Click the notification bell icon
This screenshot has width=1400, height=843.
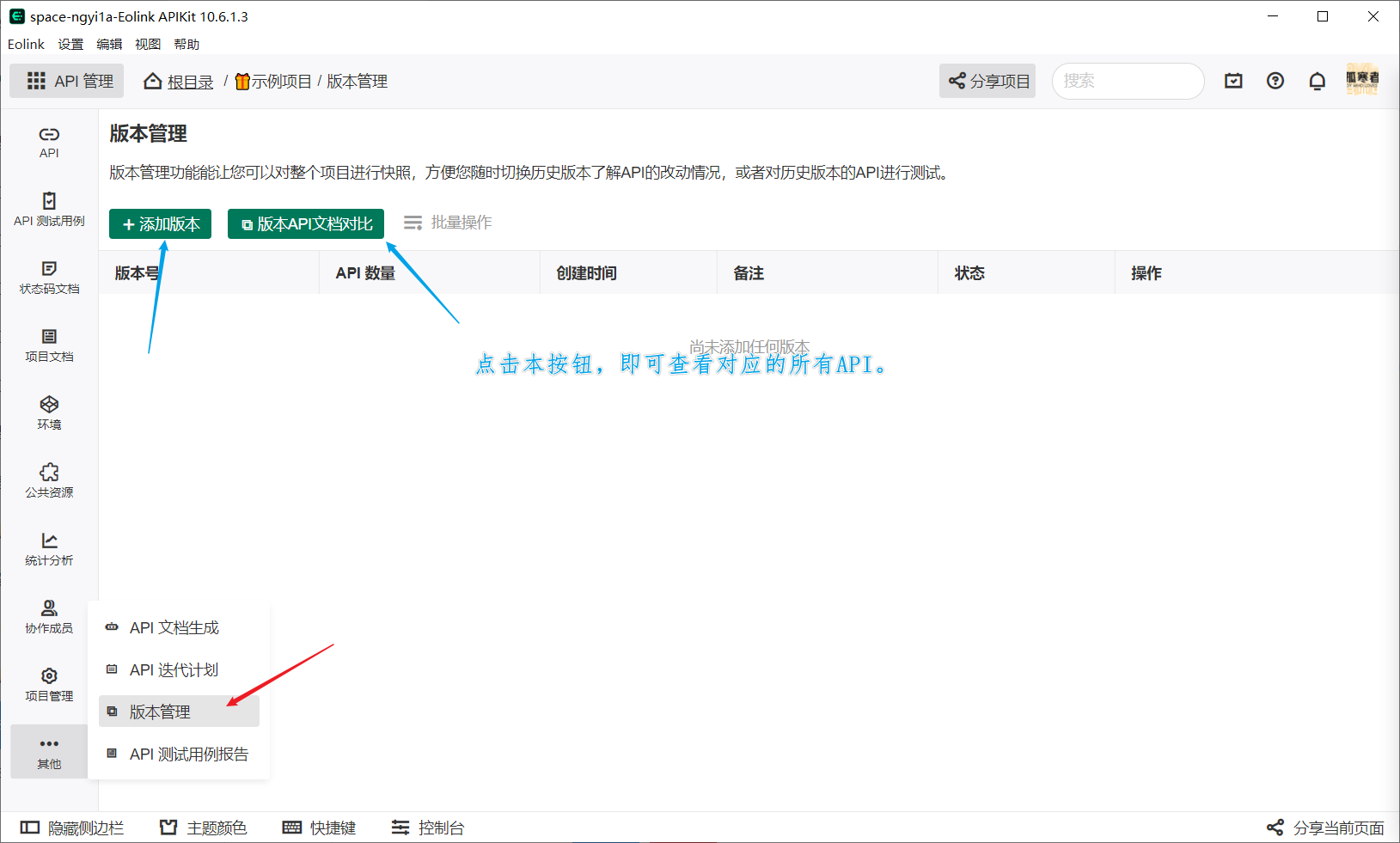pyautogui.click(x=1317, y=81)
